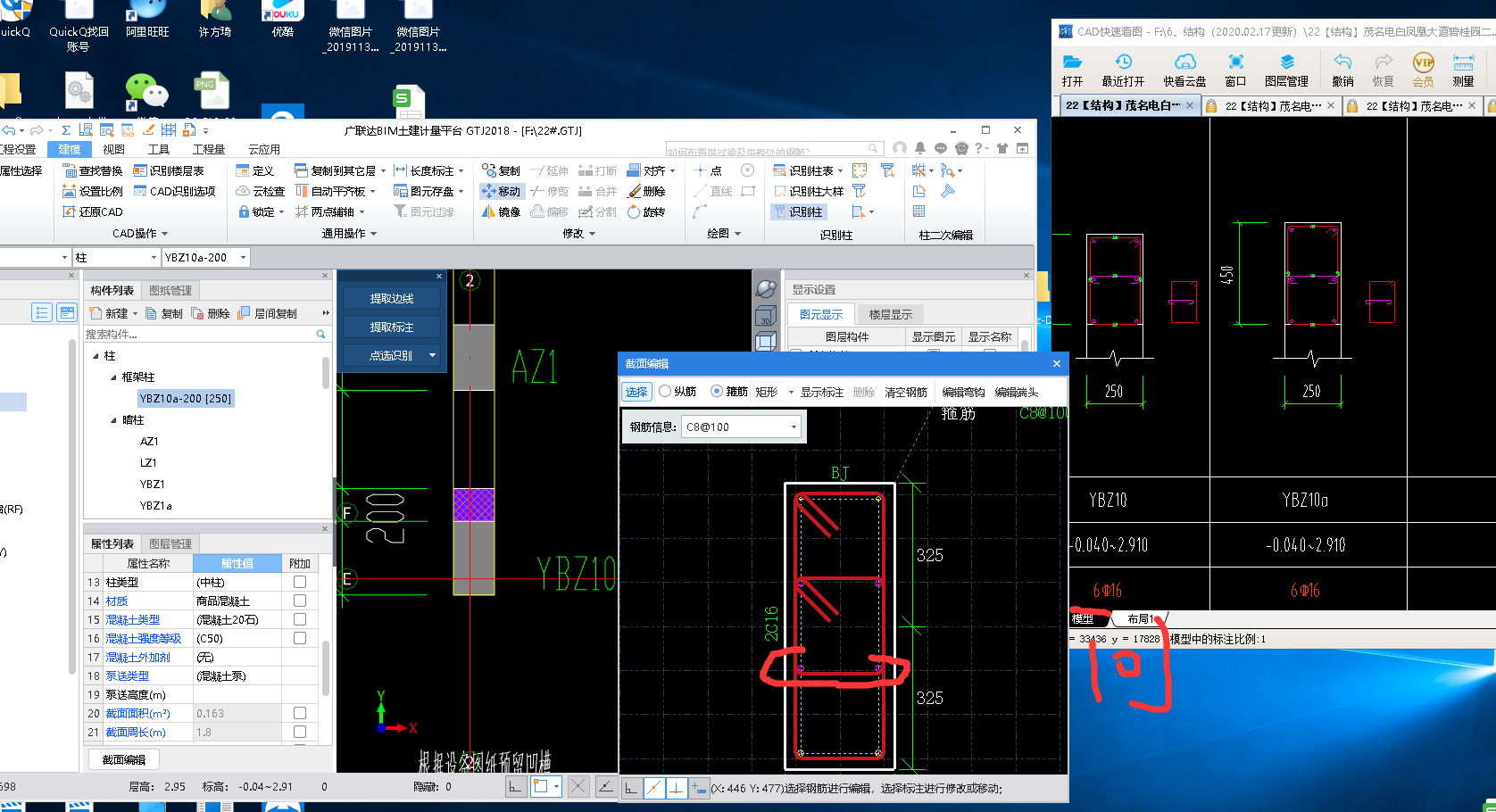The width and height of the screenshot is (1496, 812).
Task: Select the 镜像 (Mirror) tool
Action: pyautogui.click(x=501, y=211)
